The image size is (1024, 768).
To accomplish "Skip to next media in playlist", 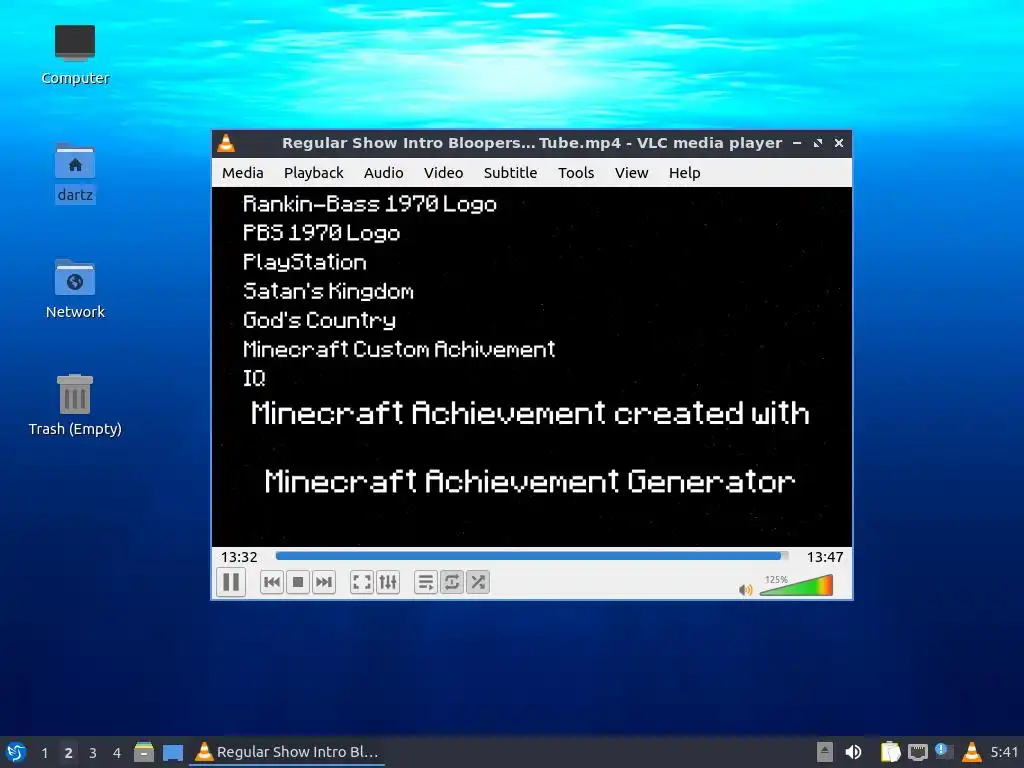I will point(324,582).
